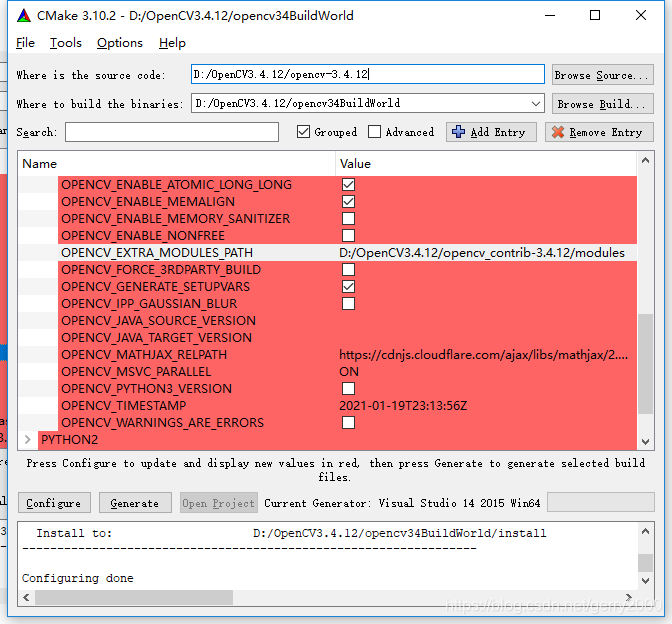The width and height of the screenshot is (672, 624).
Task: Click output log horizontal scrollbar thumb
Action: pos(134,597)
